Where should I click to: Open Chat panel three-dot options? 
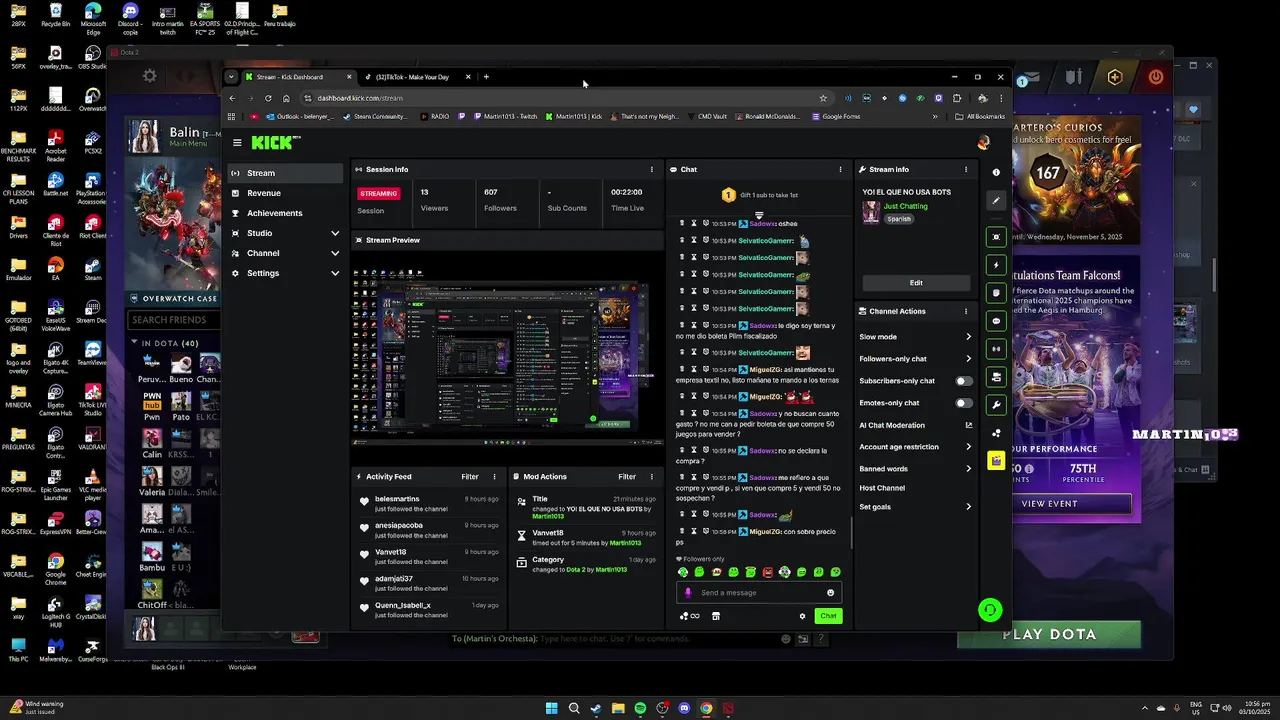pos(840,169)
